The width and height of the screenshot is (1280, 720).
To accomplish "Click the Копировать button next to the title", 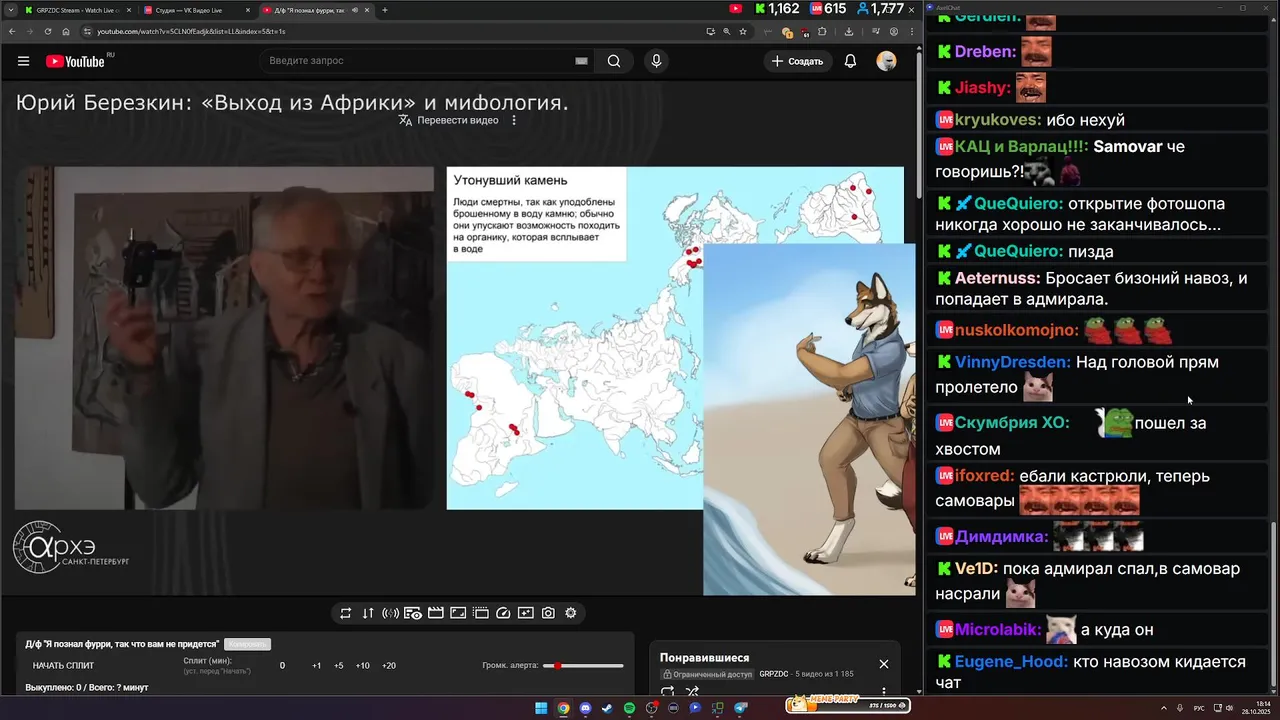I will pos(247,644).
